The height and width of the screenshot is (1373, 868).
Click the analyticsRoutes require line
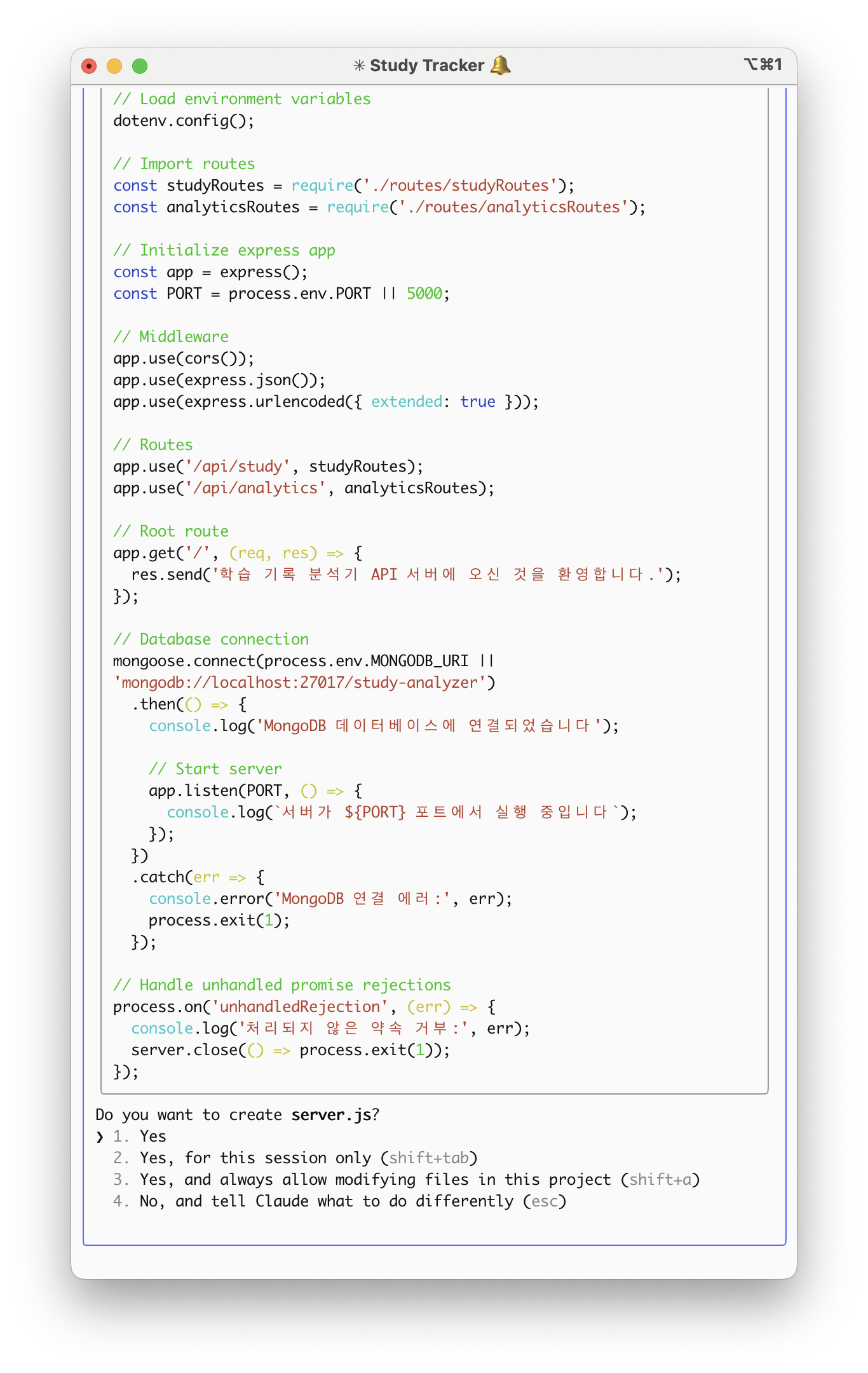click(x=379, y=207)
